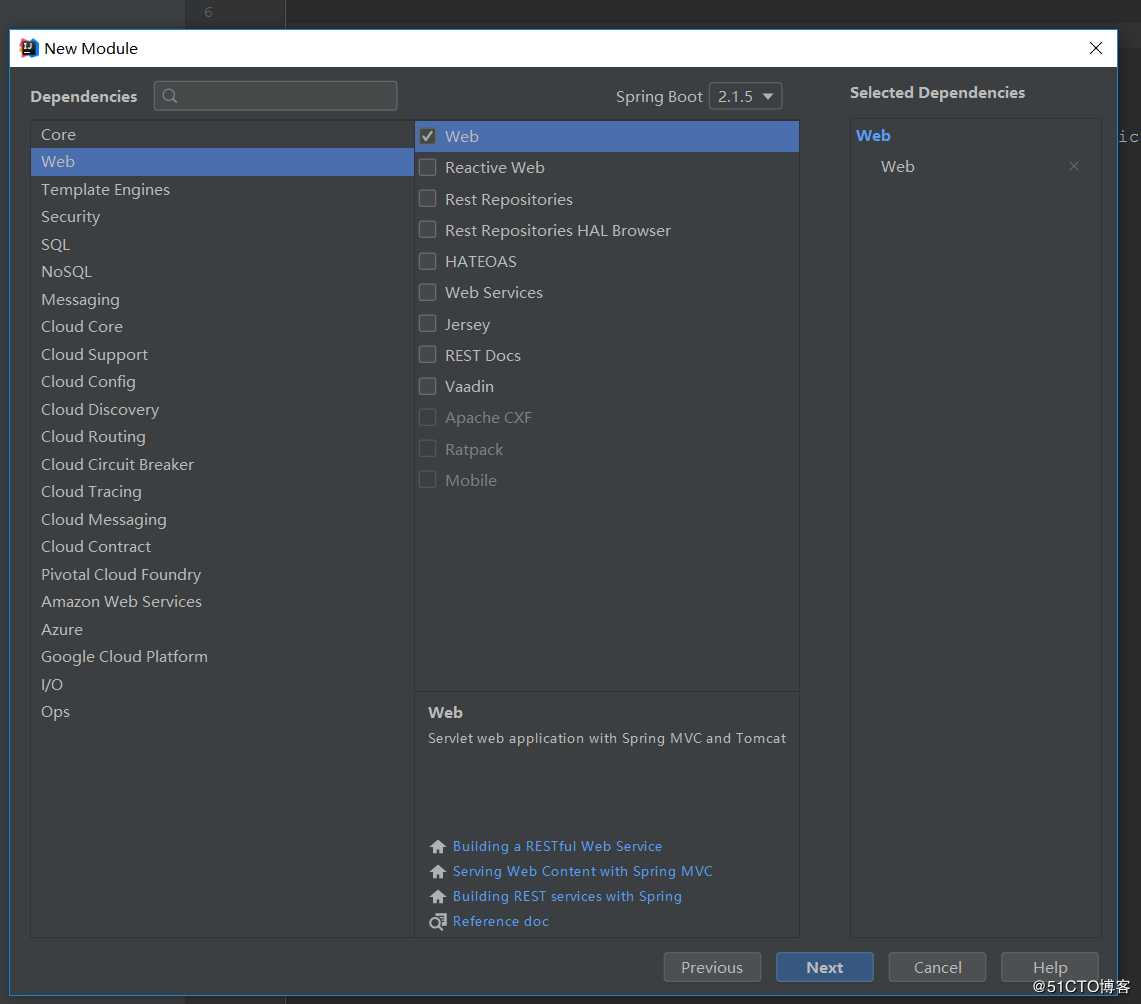Viewport: 1141px width, 1004px height.
Task: Select Cloud Messaging category
Action: pos(222,519)
